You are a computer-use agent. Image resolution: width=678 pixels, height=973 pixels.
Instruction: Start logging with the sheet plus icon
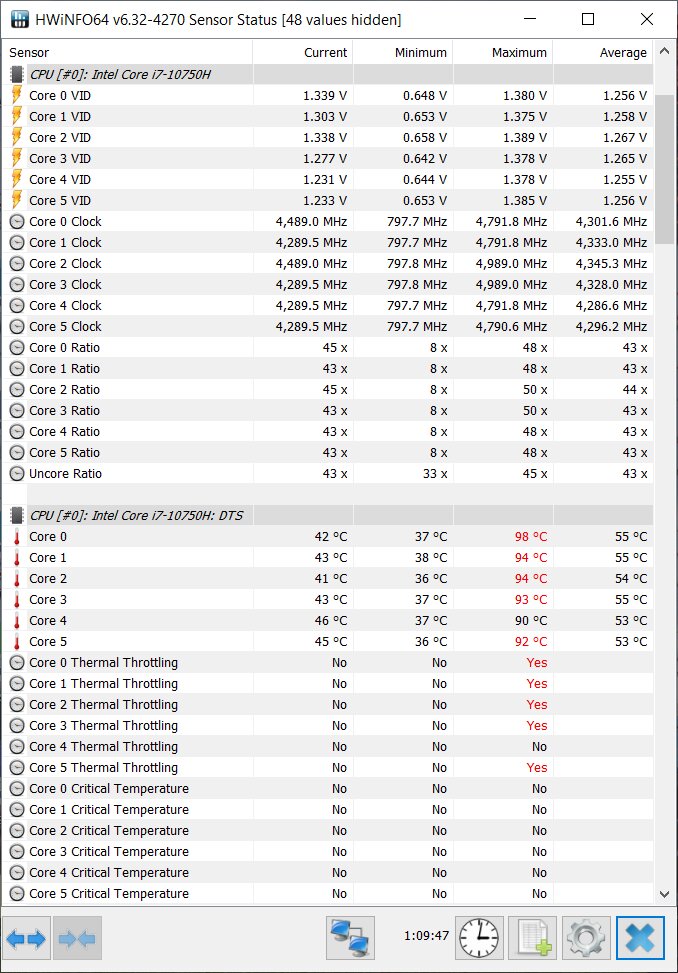click(x=532, y=938)
